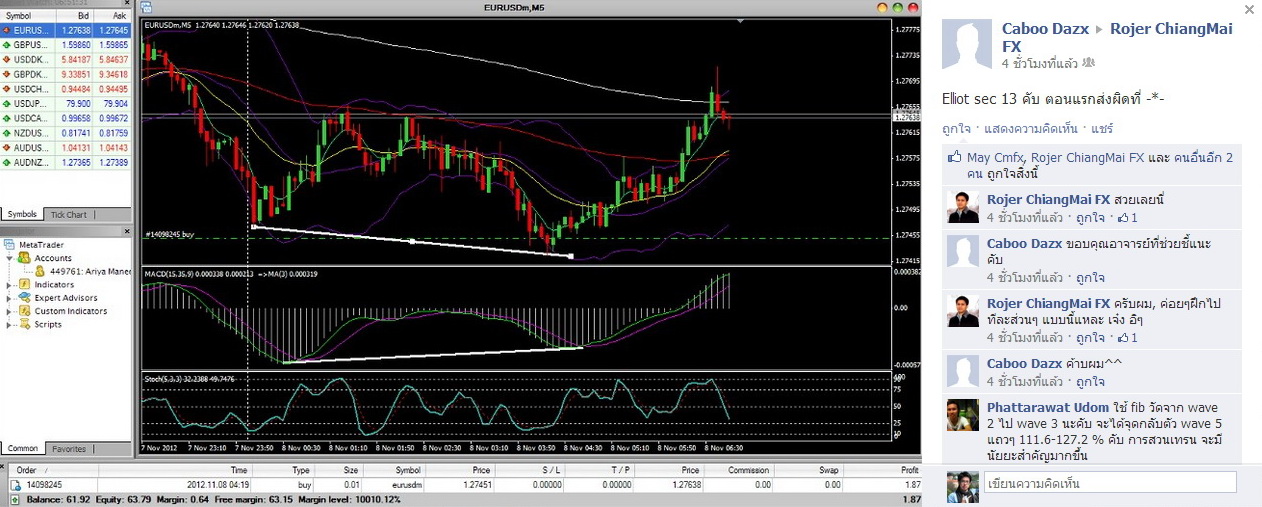This screenshot has width=1262, height=507.
Task: Expand the Indicators tree node
Action: click(x=10, y=285)
